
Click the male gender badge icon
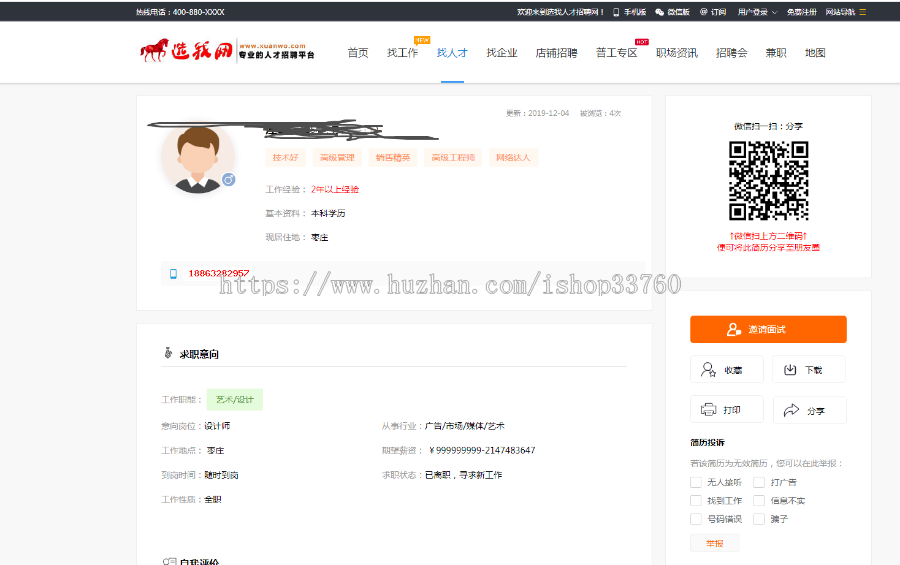coord(228,180)
